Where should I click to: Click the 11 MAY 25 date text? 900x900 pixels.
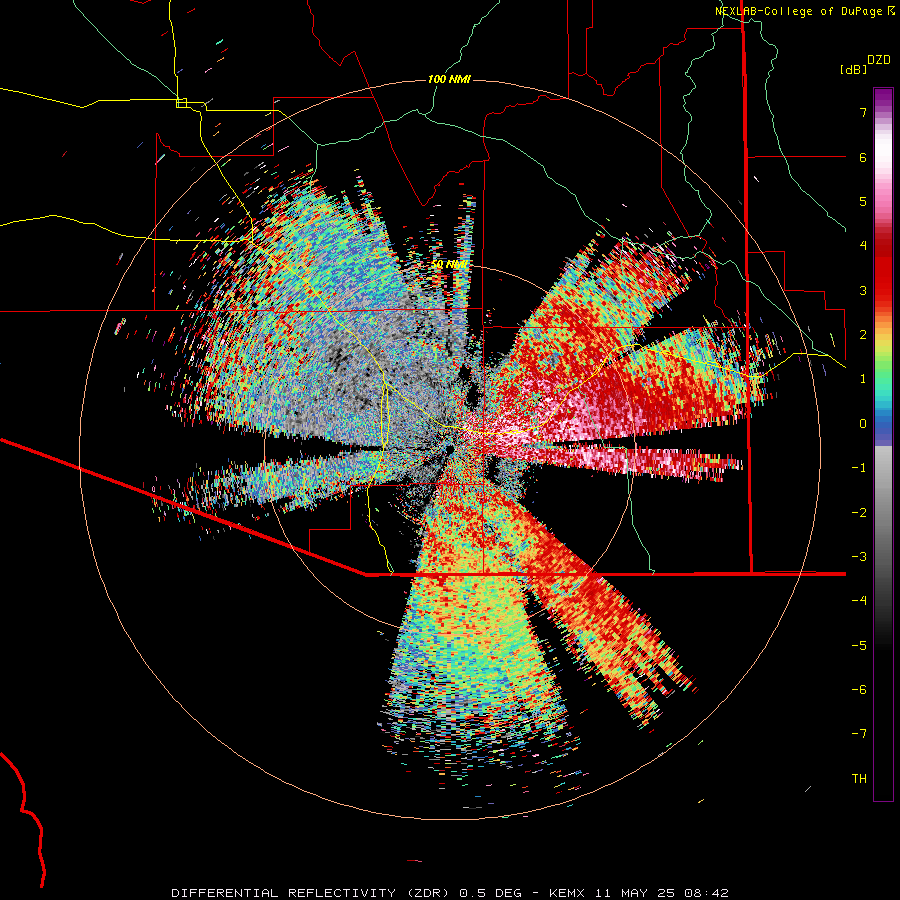coord(634,893)
